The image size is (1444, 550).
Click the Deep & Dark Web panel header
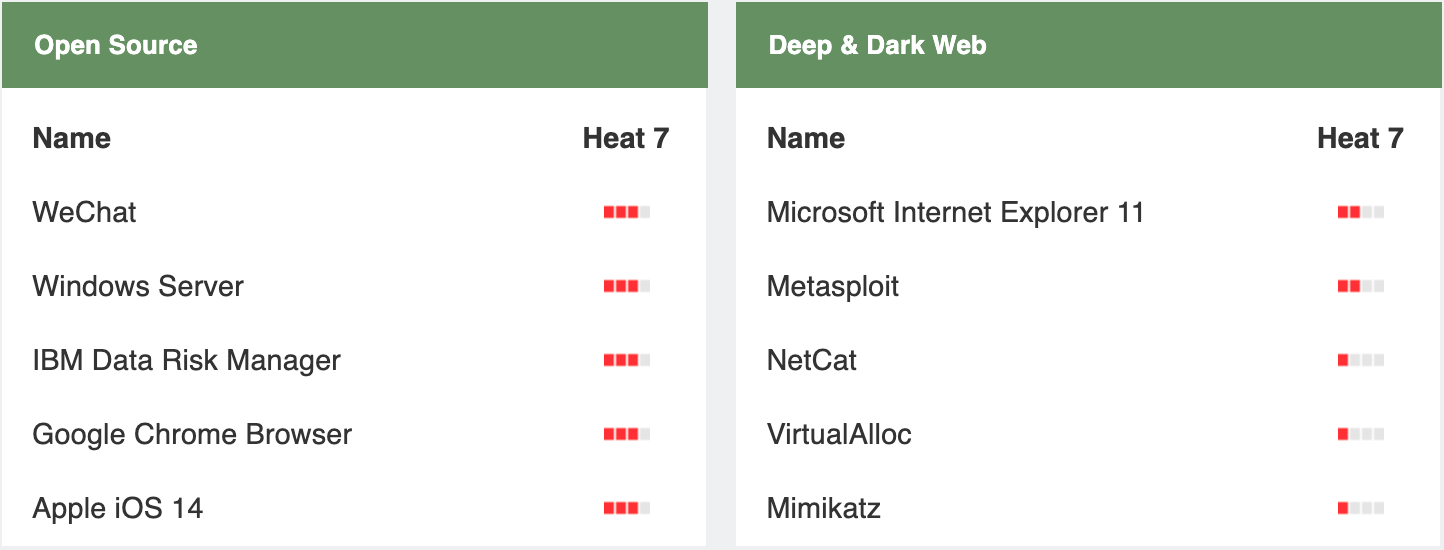pos(1089,45)
